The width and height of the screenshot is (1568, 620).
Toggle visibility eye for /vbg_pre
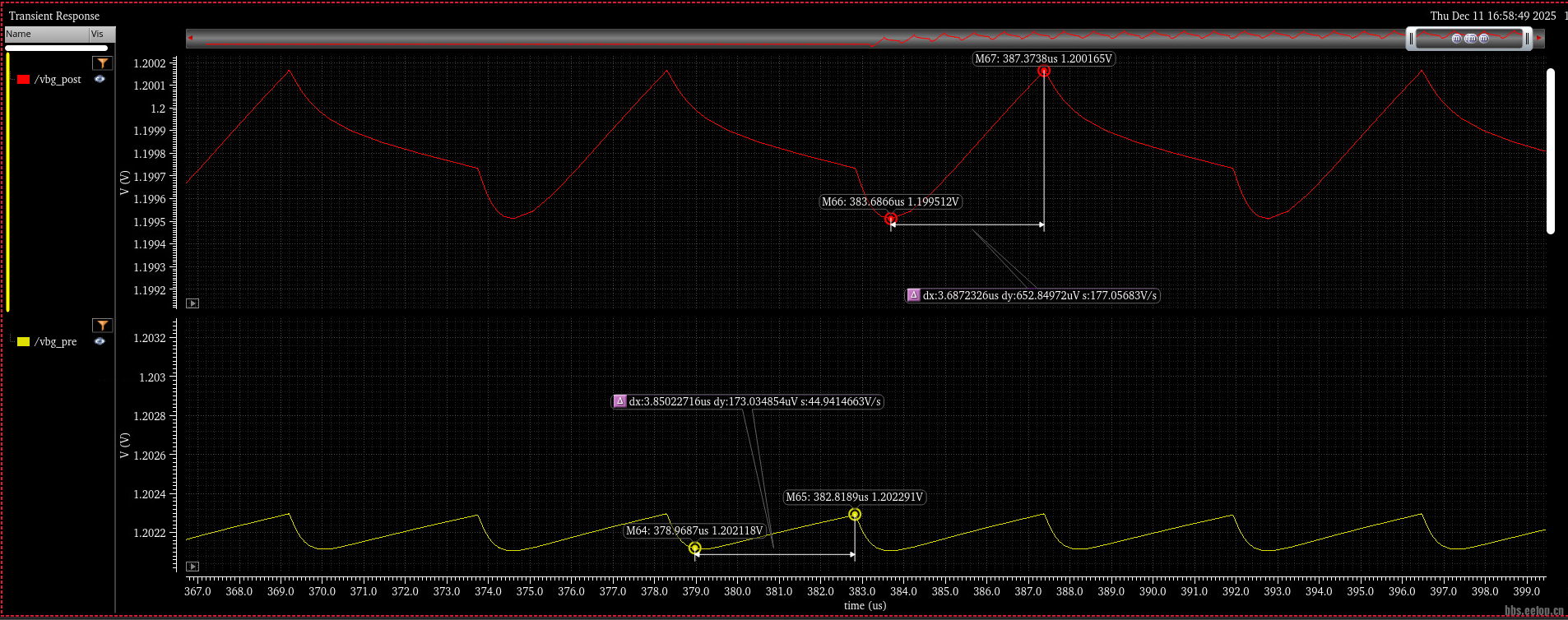[x=100, y=341]
